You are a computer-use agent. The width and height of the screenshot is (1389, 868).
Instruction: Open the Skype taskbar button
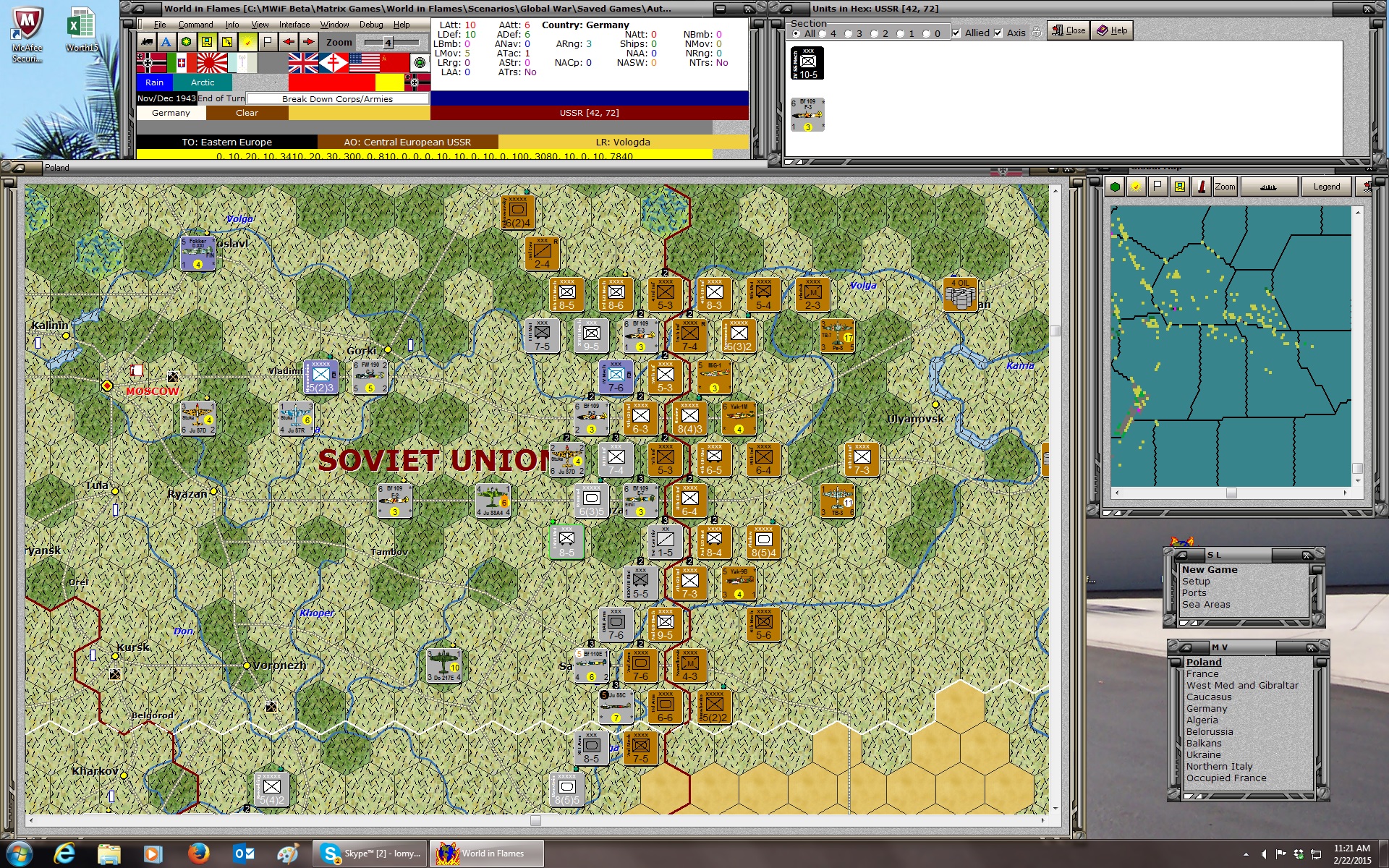[x=370, y=854]
